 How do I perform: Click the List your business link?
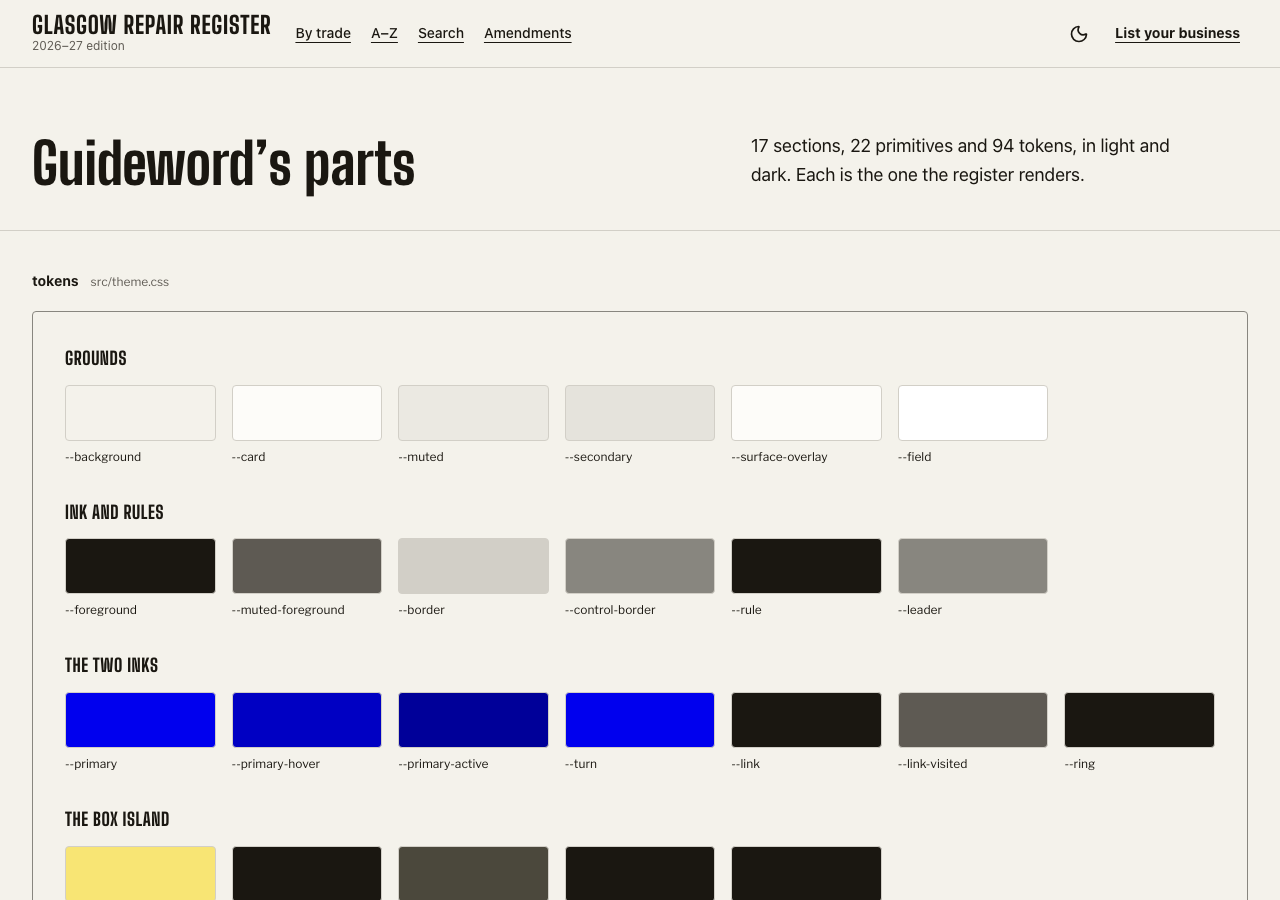pos(1177,33)
